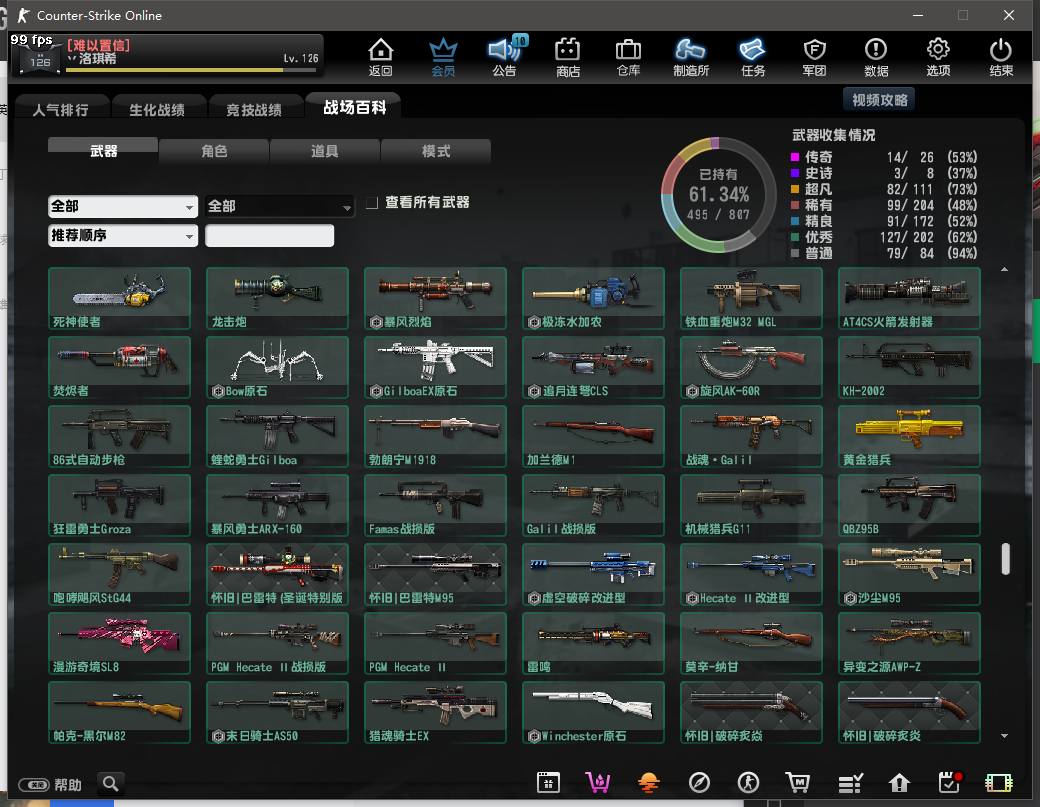Click the 视频攻略 button
Image resolution: width=1040 pixels, height=807 pixels.
click(879, 99)
